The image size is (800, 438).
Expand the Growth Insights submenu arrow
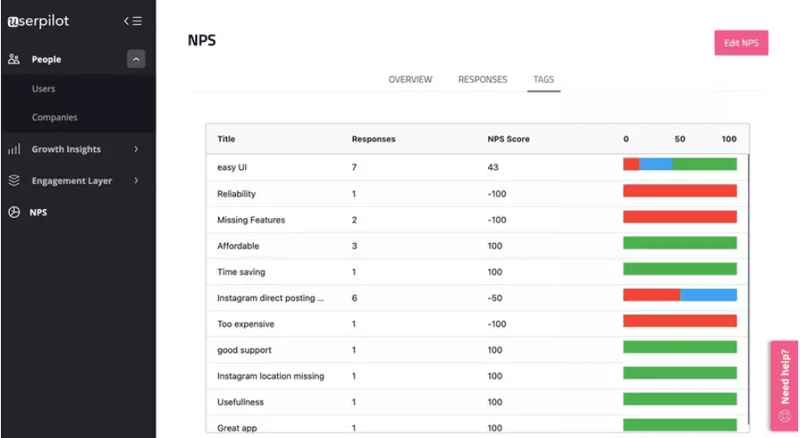(x=136, y=149)
